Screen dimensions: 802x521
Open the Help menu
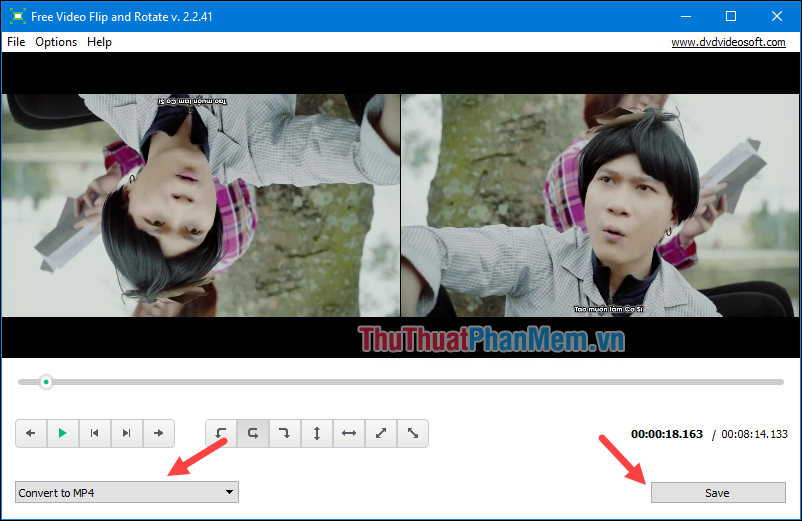point(99,42)
